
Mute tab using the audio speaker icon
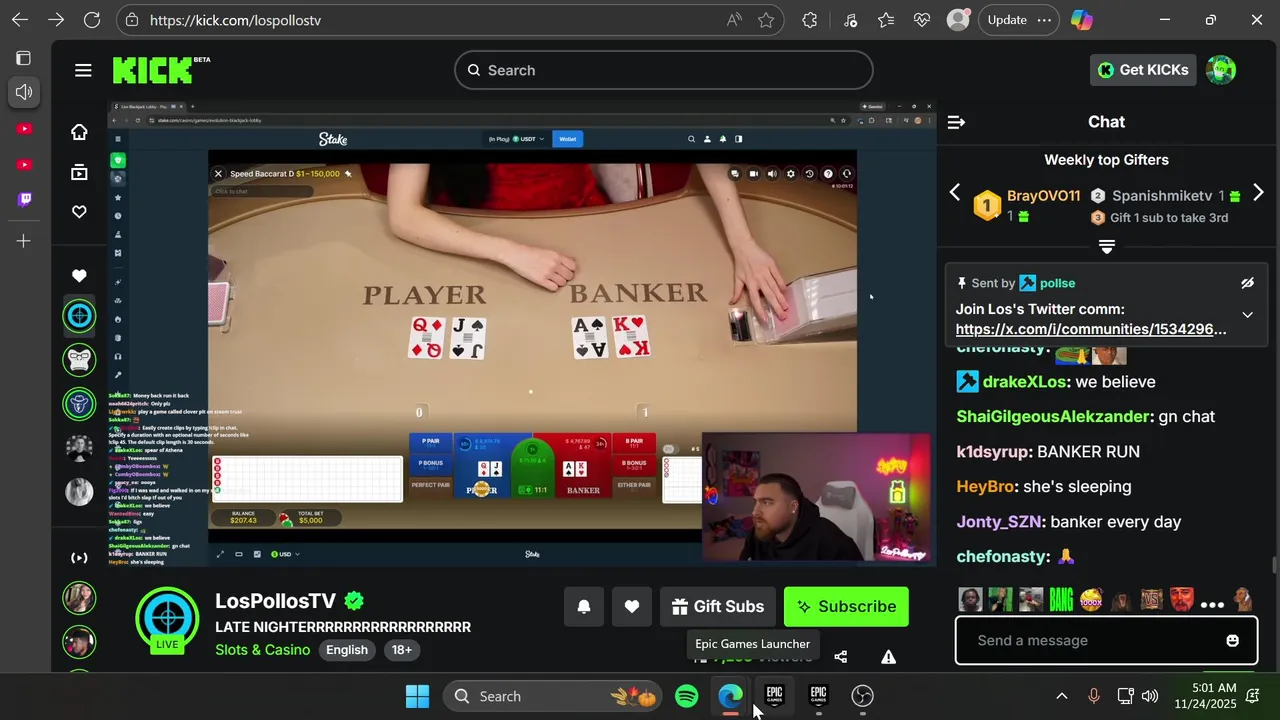[x=24, y=92]
